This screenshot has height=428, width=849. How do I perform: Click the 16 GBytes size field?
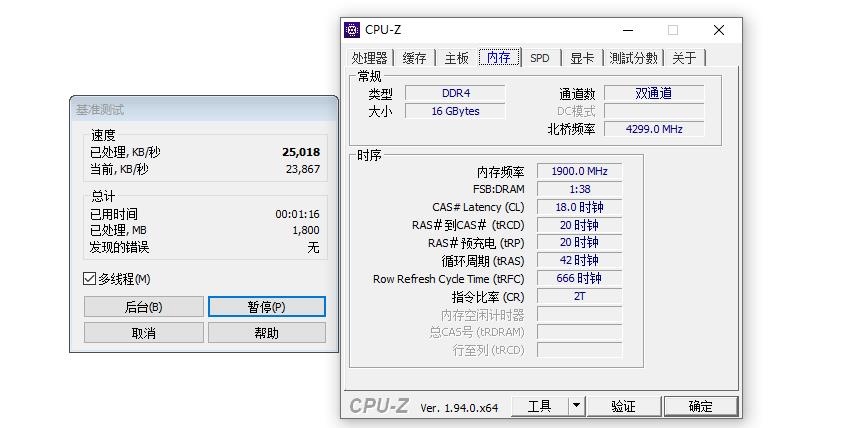click(455, 111)
